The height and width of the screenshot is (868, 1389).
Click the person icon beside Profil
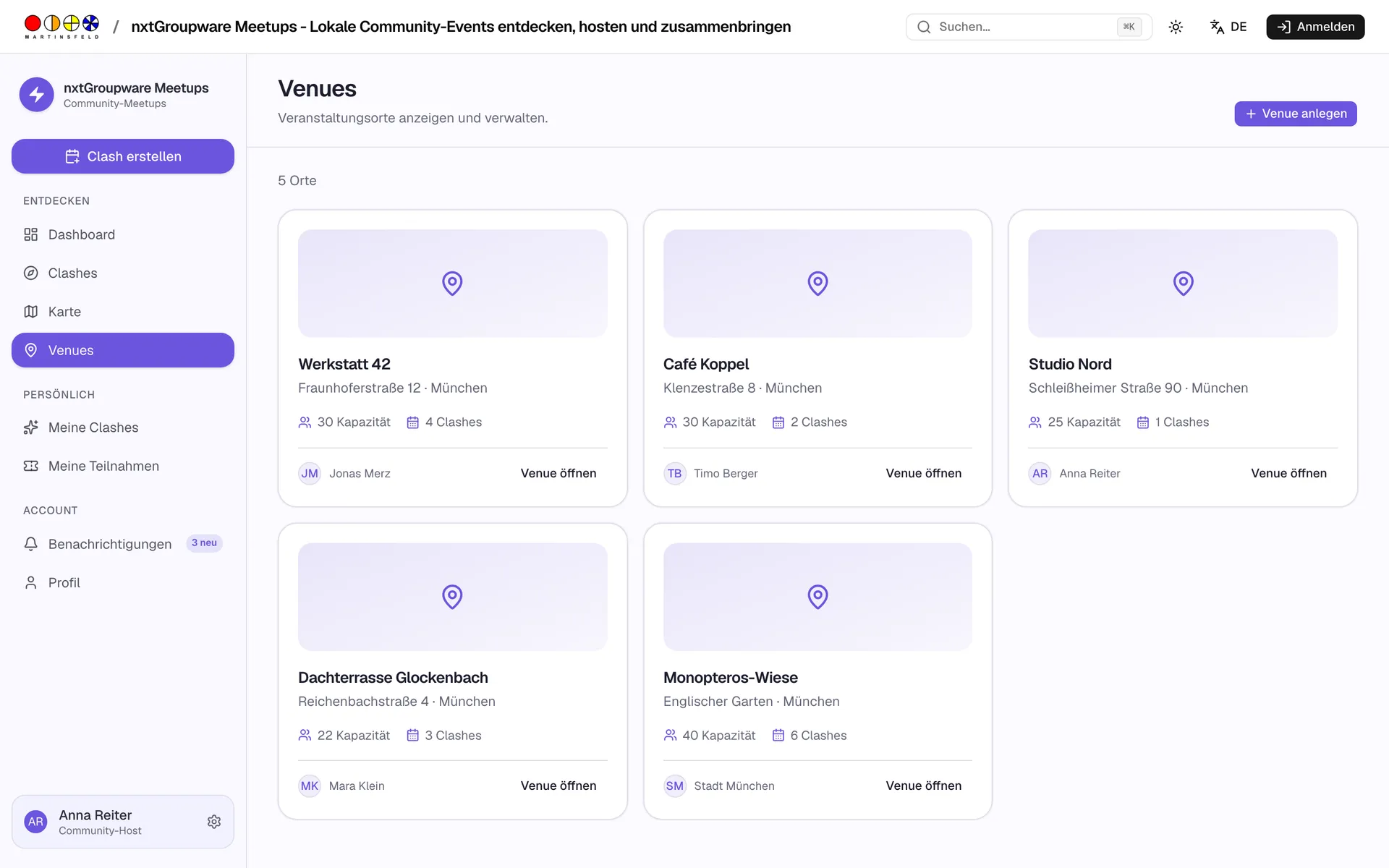(30, 582)
